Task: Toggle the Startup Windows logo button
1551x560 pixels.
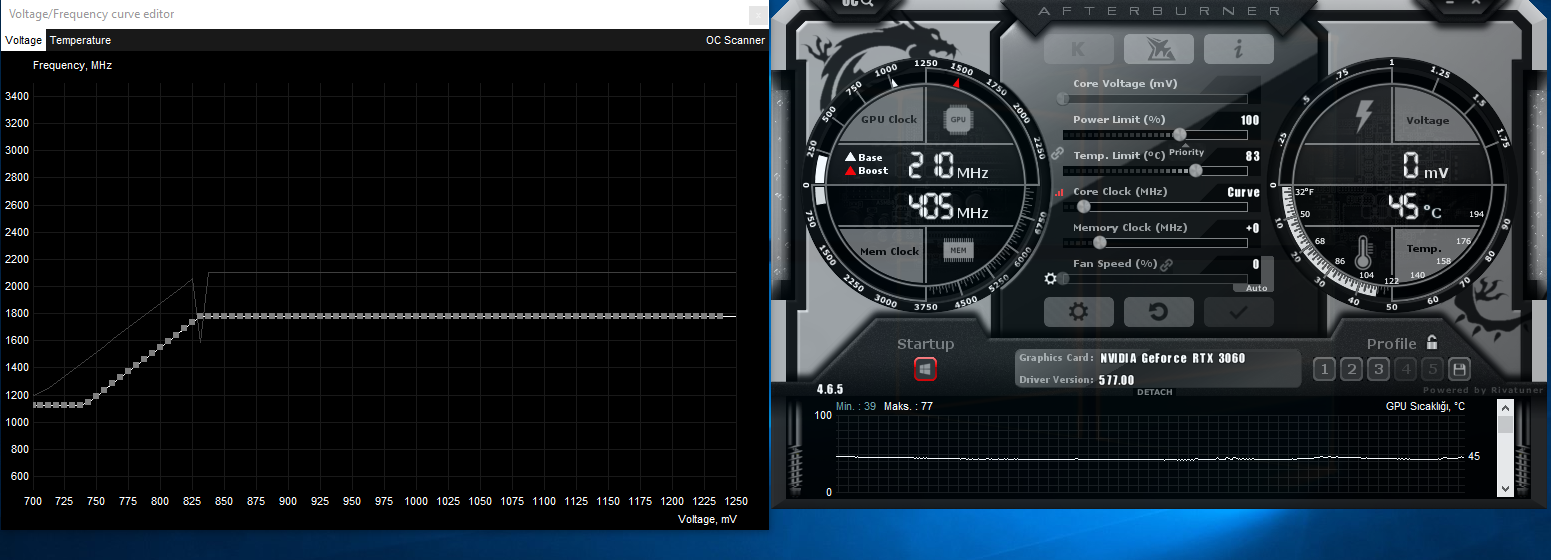Action: pyautogui.click(x=925, y=370)
